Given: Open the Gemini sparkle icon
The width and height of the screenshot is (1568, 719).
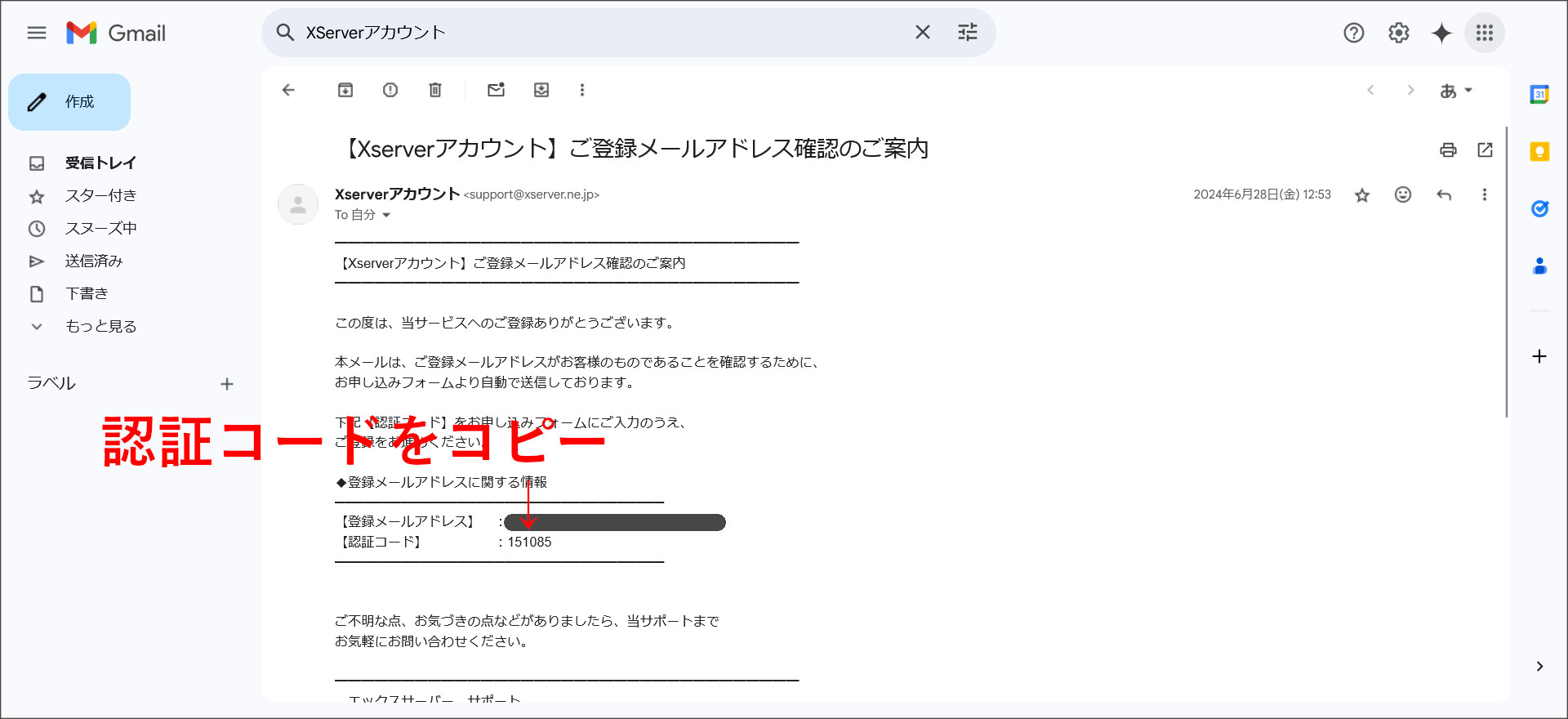Looking at the screenshot, I should [x=1442, y=33].
